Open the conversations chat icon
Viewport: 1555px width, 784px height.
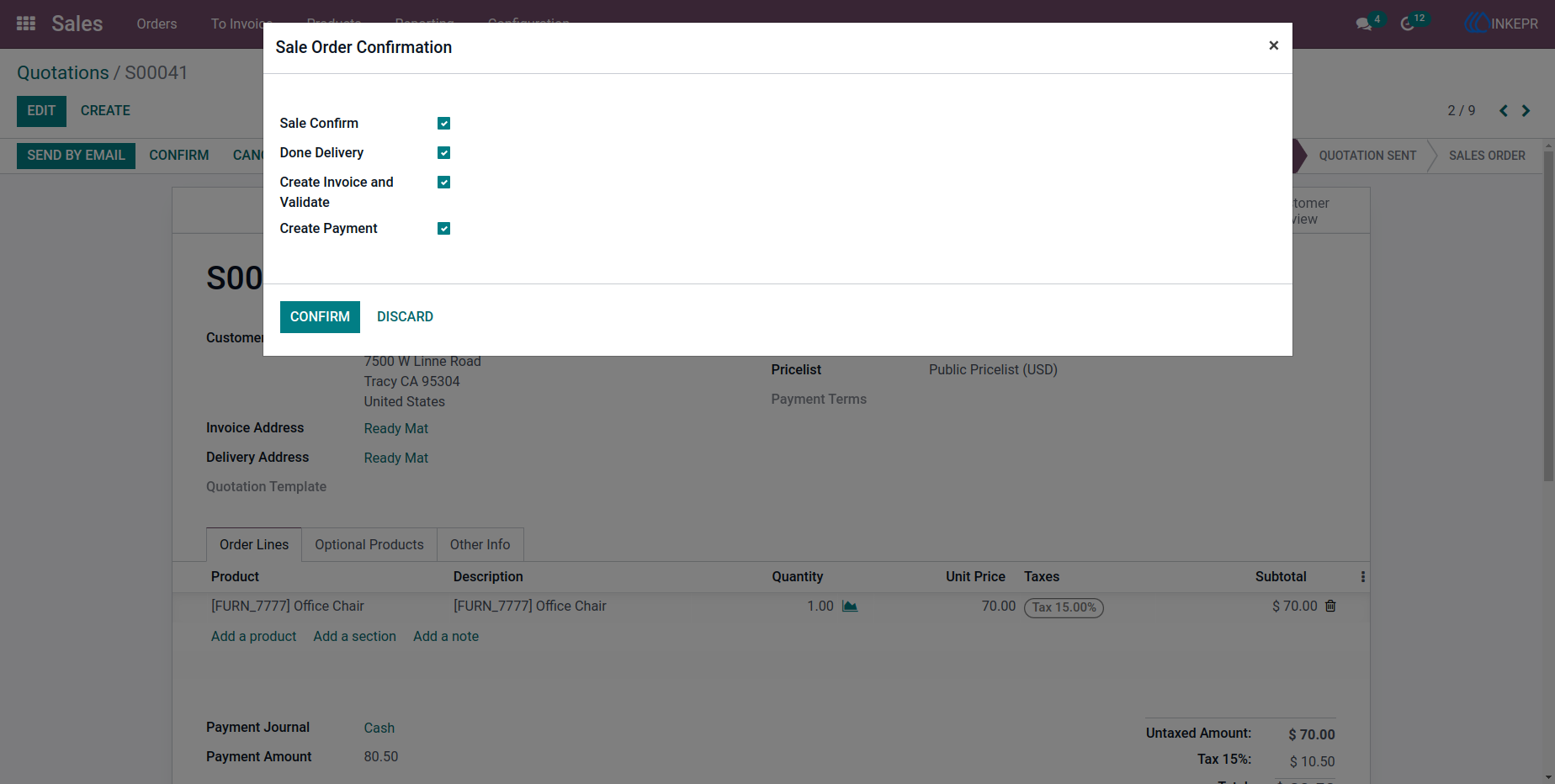coord(1364,24)
